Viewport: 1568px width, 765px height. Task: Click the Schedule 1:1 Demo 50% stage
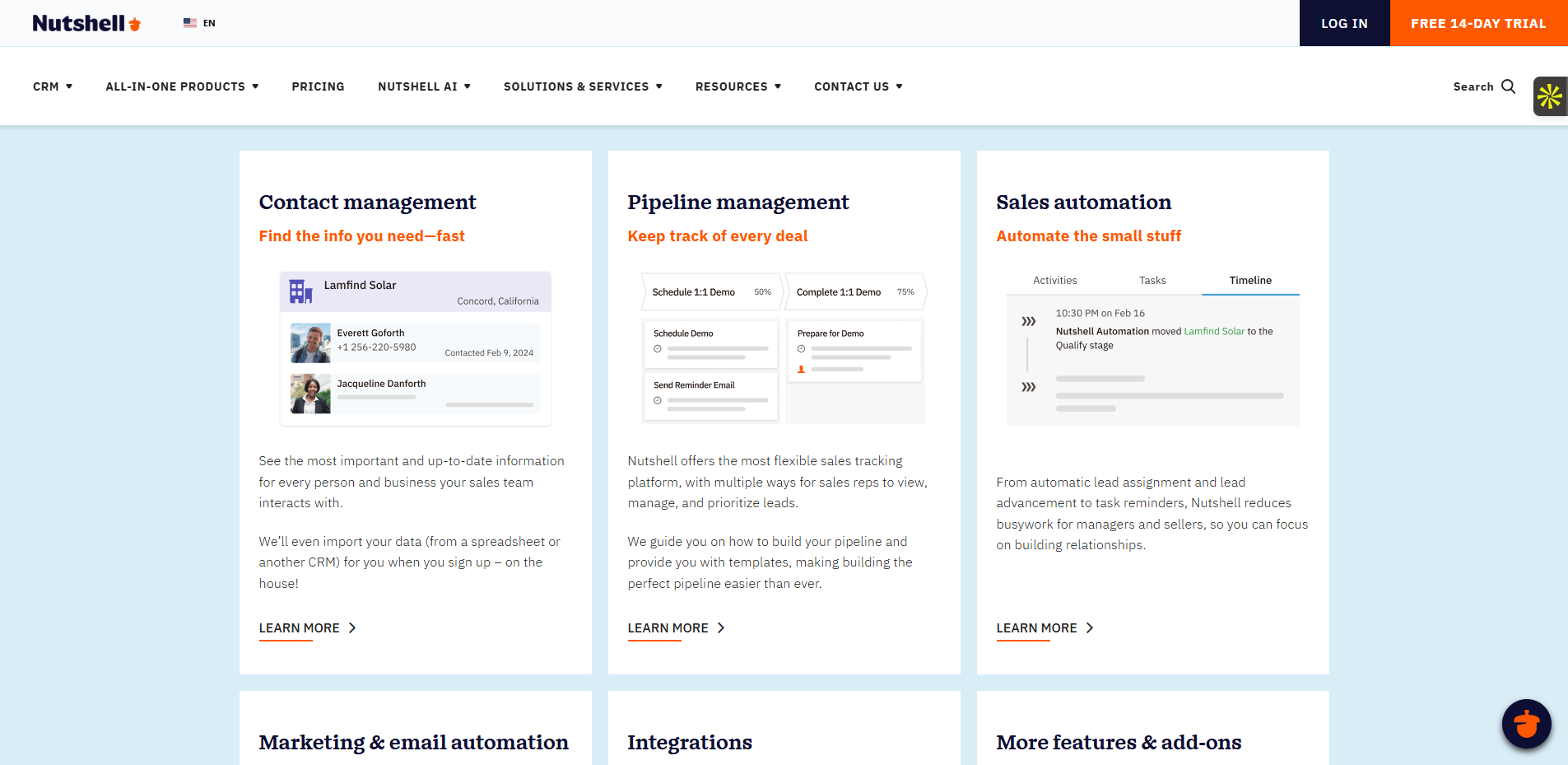pos(712,292)
